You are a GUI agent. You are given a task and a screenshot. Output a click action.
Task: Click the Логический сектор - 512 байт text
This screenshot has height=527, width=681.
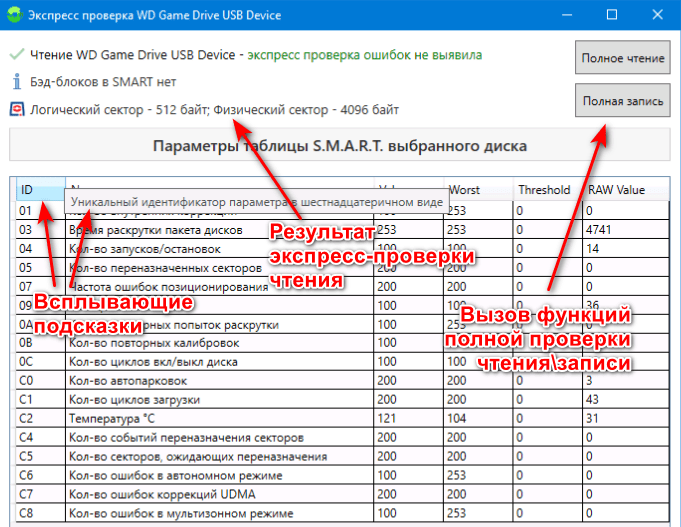pyautogui.click(x=119, y=109)
